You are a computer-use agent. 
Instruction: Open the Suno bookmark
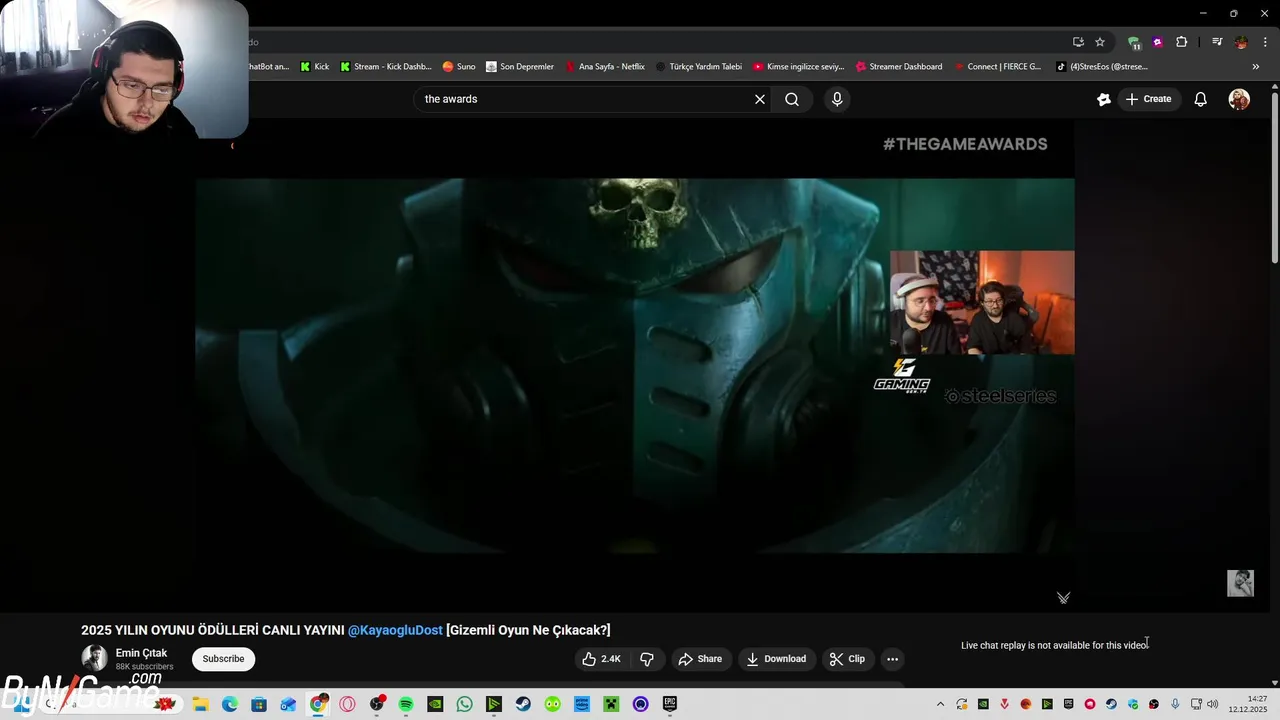tap(459, 67)
